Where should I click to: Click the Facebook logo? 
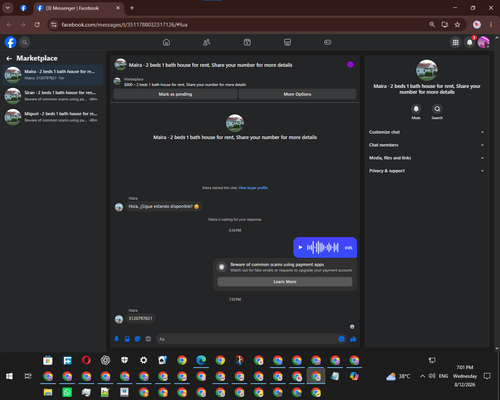click(x=11, y=42)
